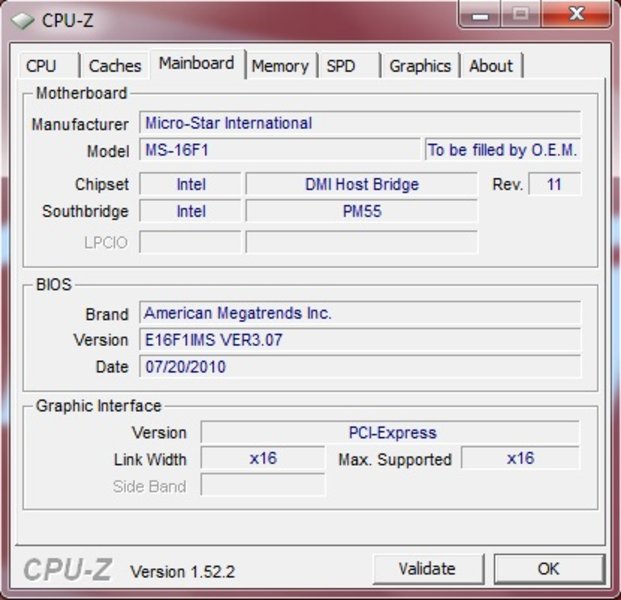Viewport: 621px width, 600px height.
Task: Click the BIOS Brand American Megatrends Inc.
Action: [360, 313]
